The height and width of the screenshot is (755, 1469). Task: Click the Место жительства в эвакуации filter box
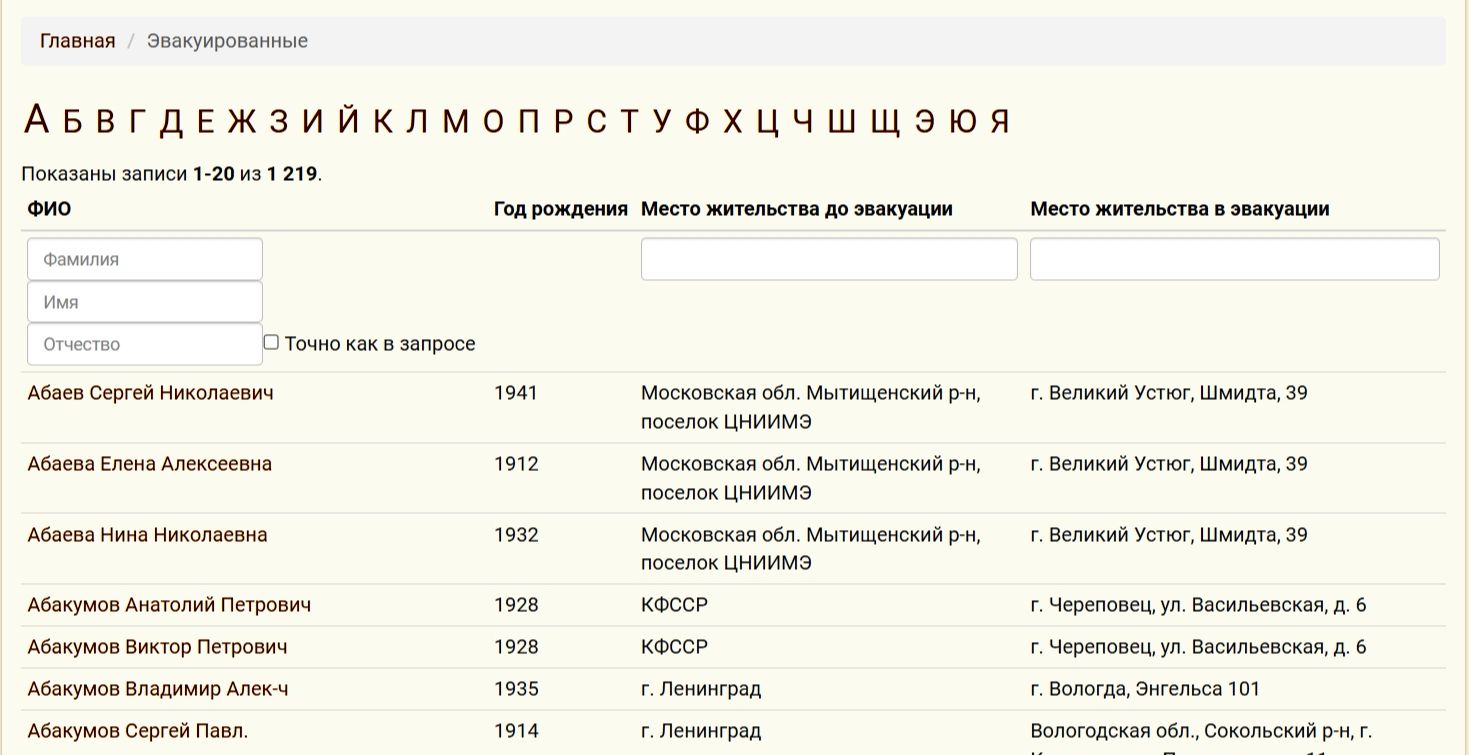pyautogui.click(x=1234, y=259)
